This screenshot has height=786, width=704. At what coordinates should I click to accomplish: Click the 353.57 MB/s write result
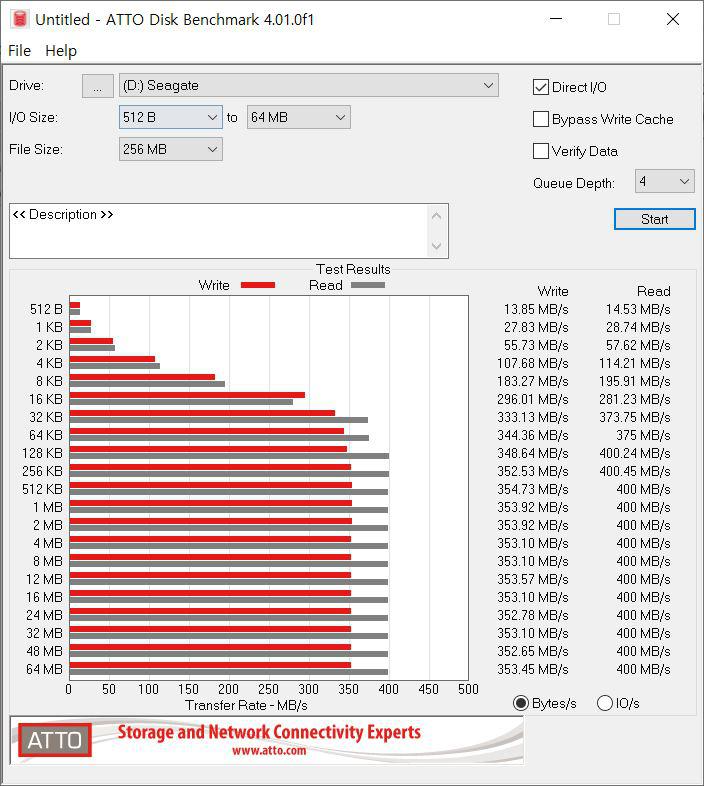point(533,579)
